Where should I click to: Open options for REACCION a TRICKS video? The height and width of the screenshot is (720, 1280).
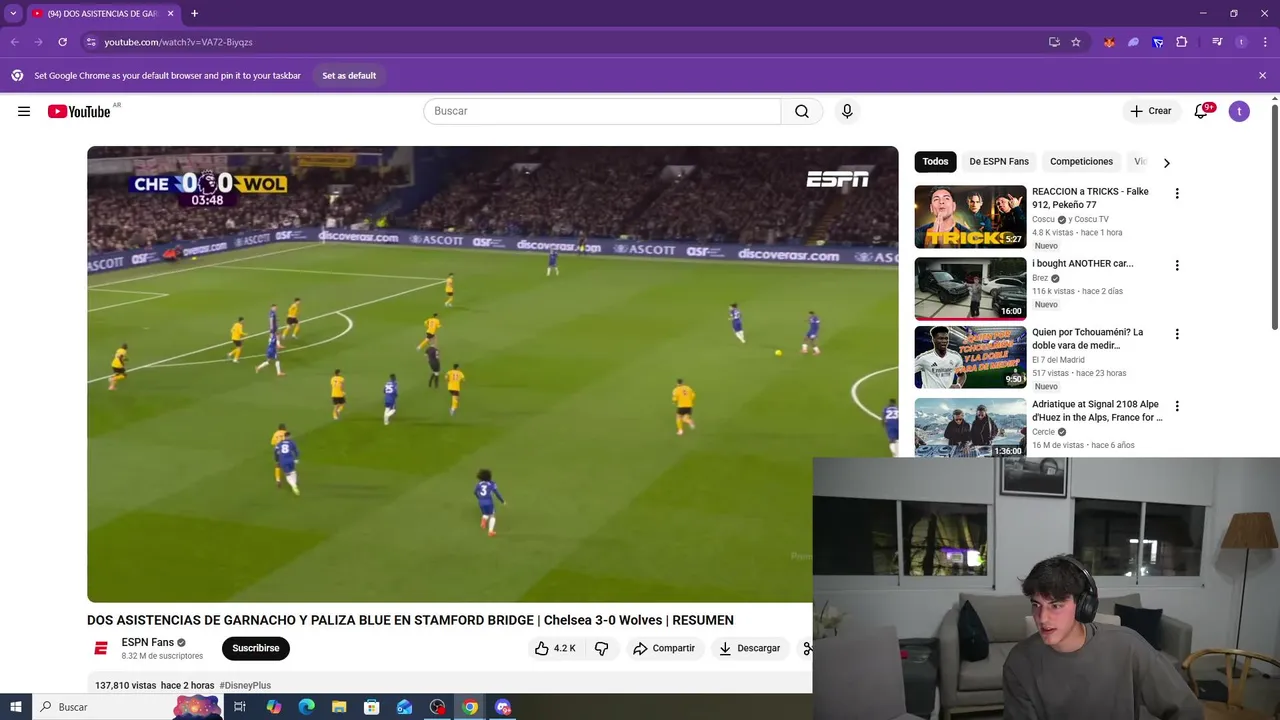click(1177, 193)
